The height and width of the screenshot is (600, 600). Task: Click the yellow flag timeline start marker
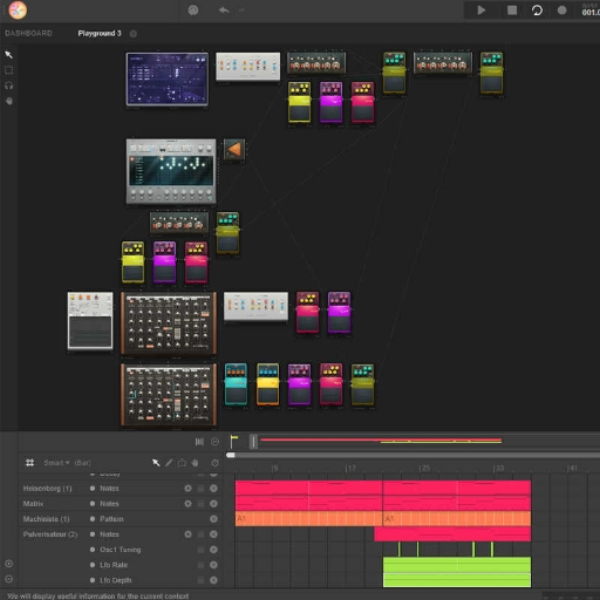coord(234,441)
